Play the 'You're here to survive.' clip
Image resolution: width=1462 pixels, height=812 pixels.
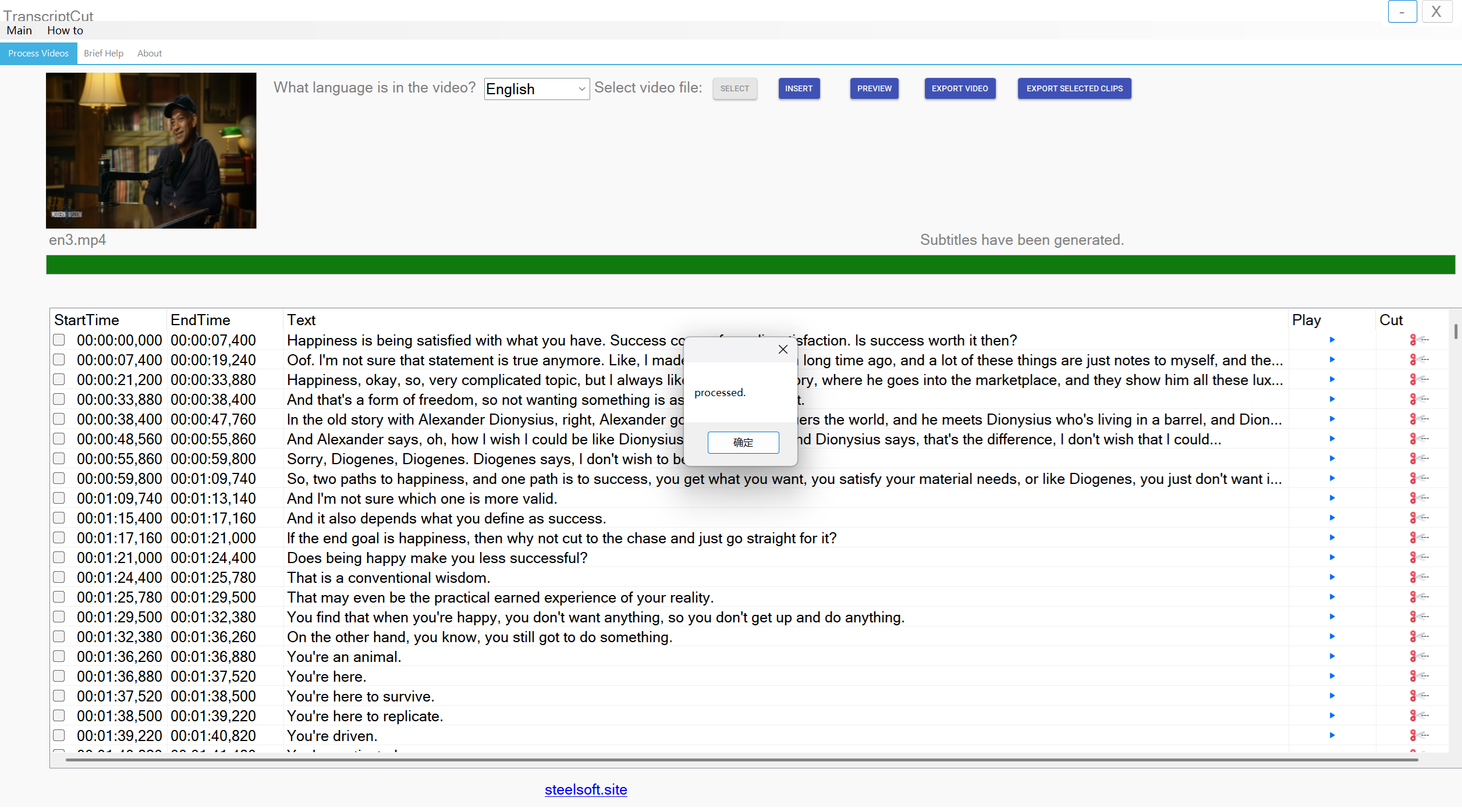point(1332,696)
